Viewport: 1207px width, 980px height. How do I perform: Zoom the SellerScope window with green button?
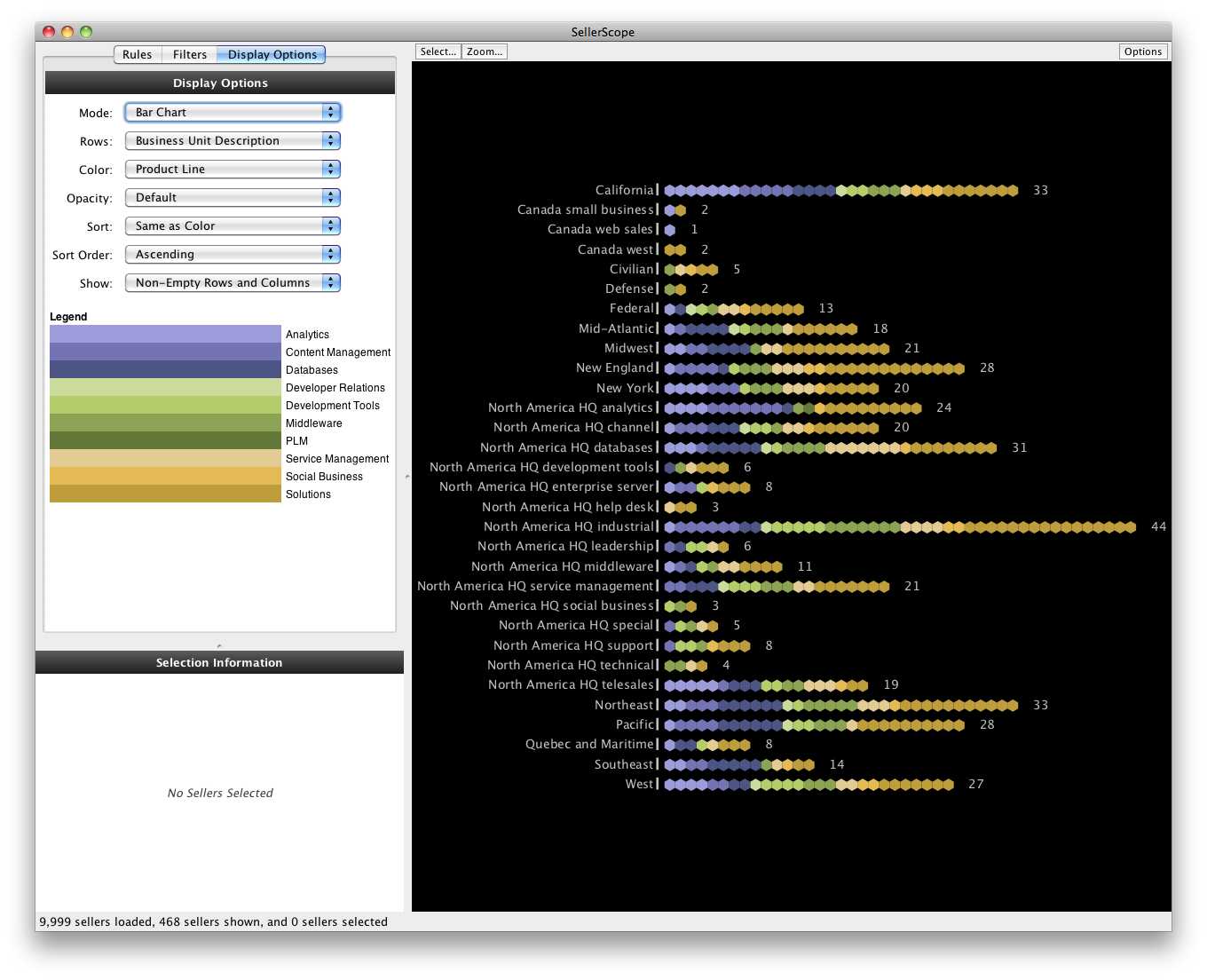pos(86,32)
